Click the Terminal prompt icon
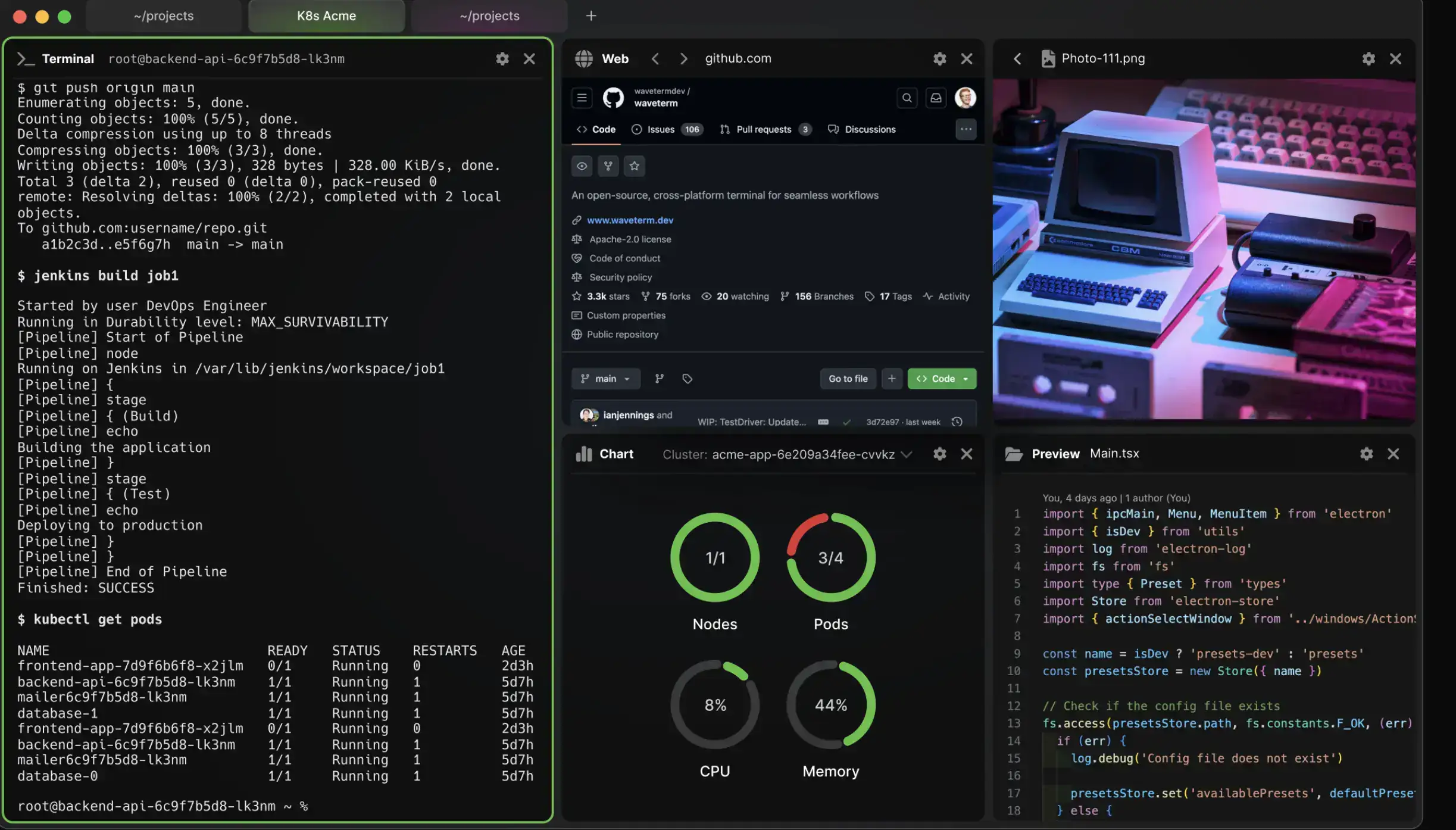This screenshot has height=830, width=1456. [25, 58]
